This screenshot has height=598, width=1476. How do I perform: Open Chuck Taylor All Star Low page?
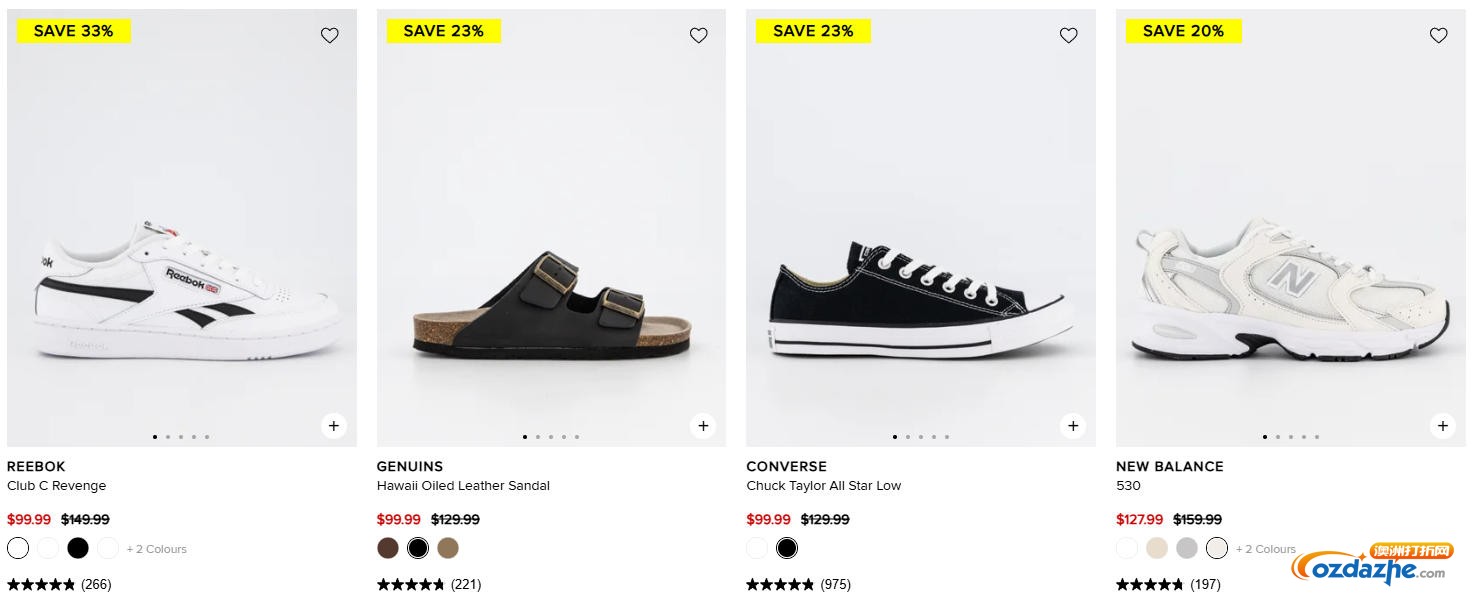point(823,486)
